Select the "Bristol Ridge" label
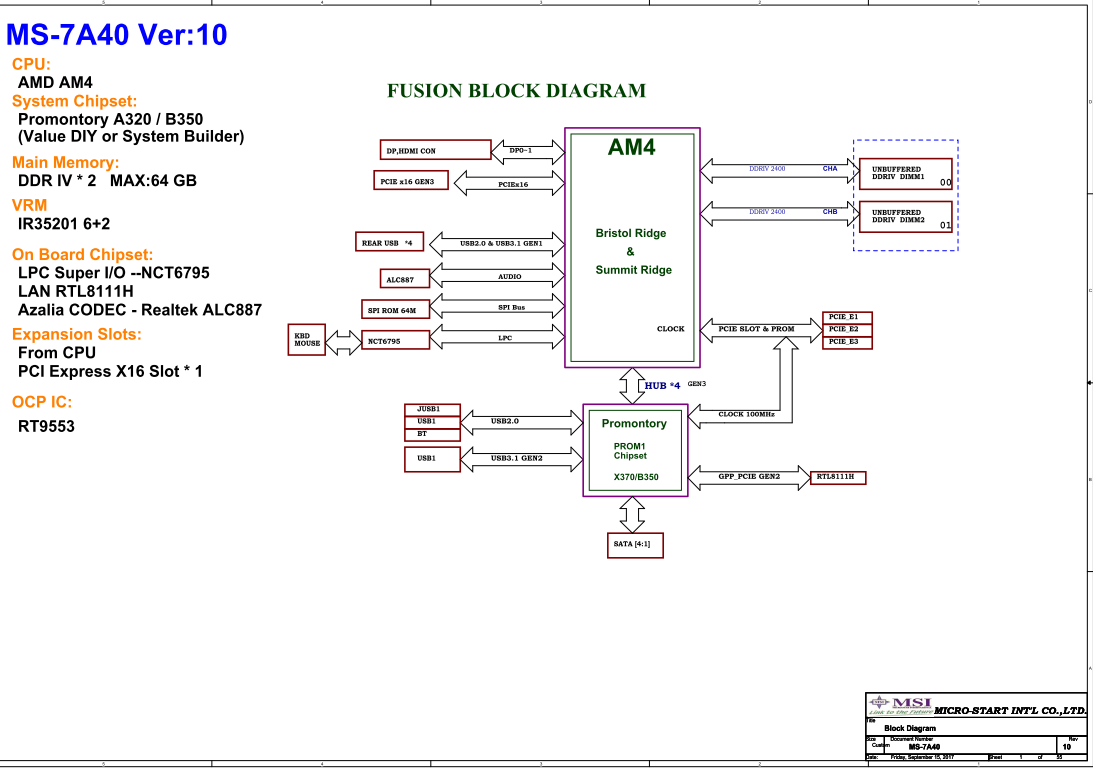The image size is (1093, 768). click(x=631, y=233)
